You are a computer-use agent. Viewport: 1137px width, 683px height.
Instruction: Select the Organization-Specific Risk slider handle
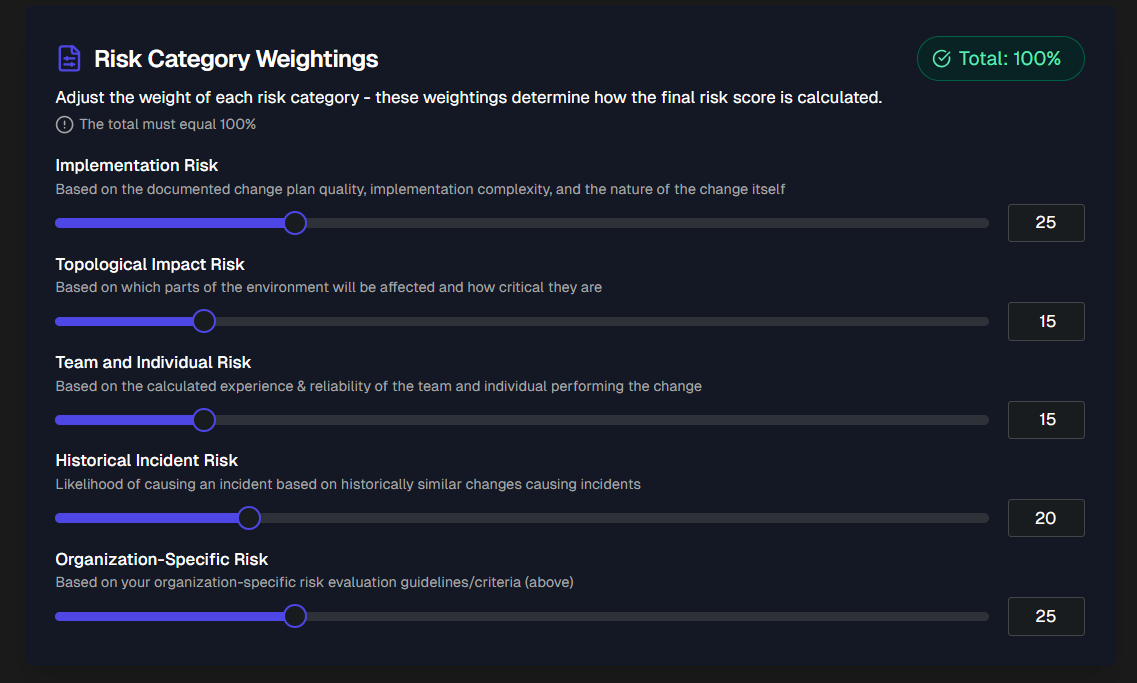(x=295, y=616)
